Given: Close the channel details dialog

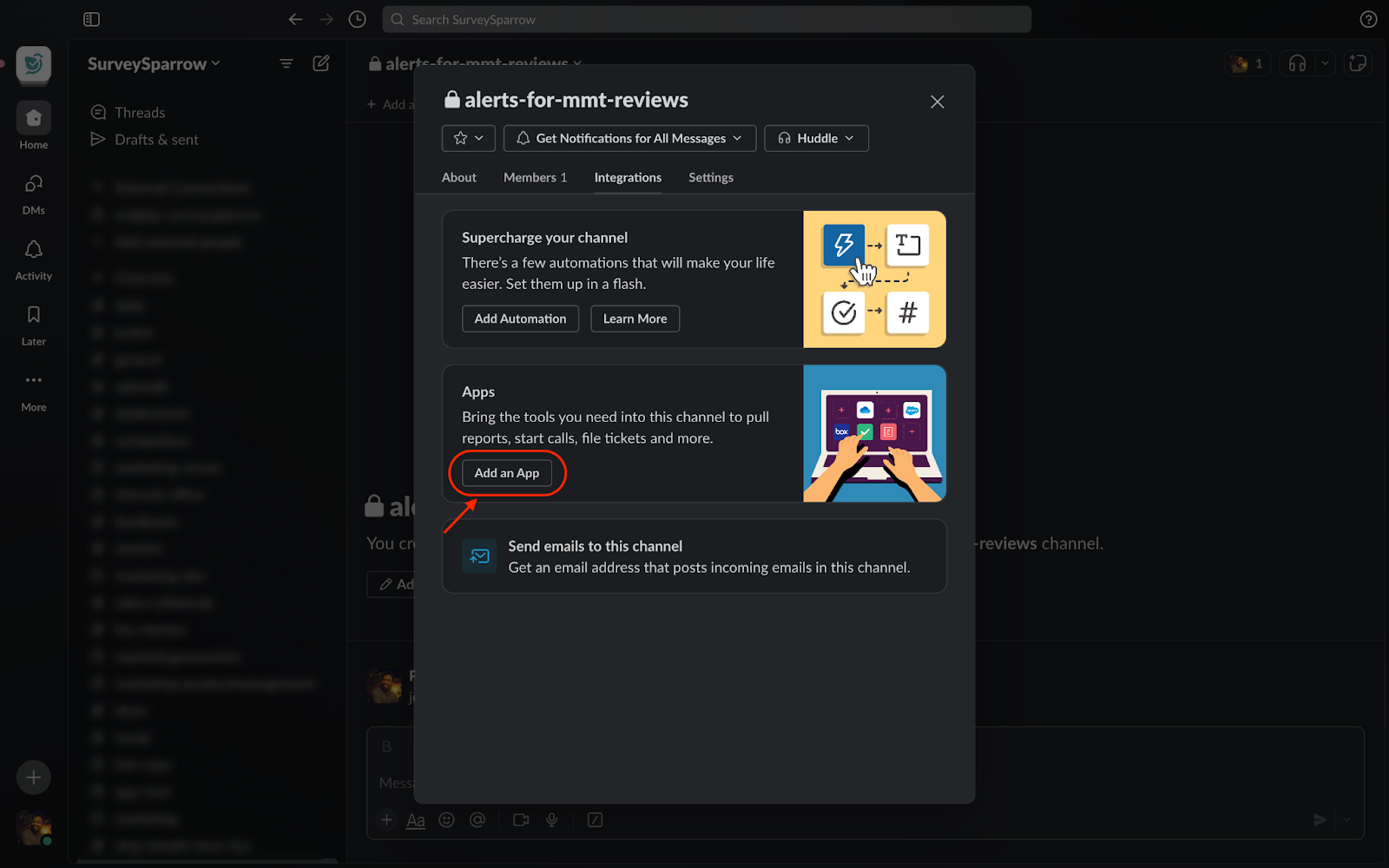Looking at the screenshot, I should click(x=937, y=102).
